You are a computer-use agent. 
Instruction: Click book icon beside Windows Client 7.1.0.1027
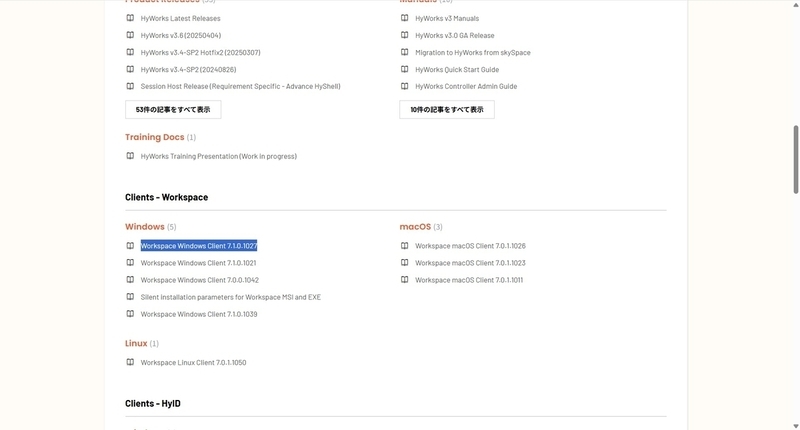pyautogui.click(x=130, y=245)
